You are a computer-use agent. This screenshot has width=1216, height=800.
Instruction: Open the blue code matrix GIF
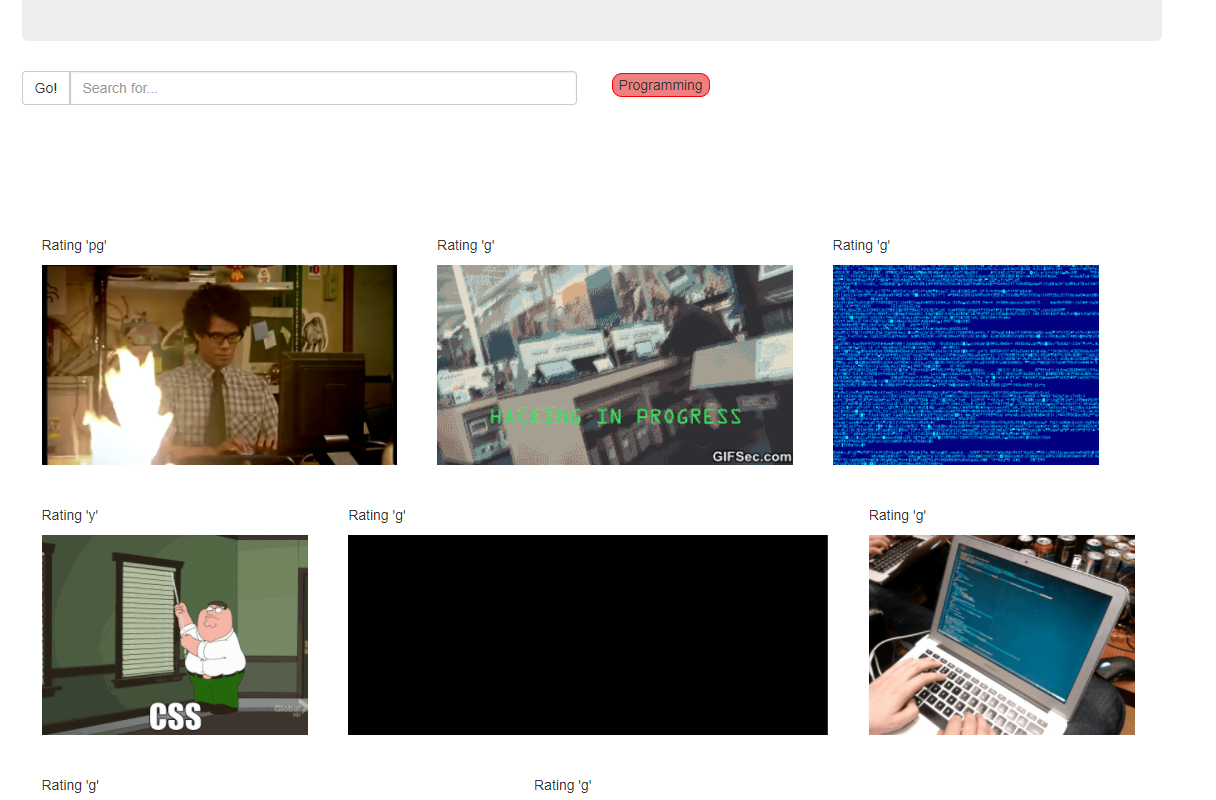tap(965, 364)
